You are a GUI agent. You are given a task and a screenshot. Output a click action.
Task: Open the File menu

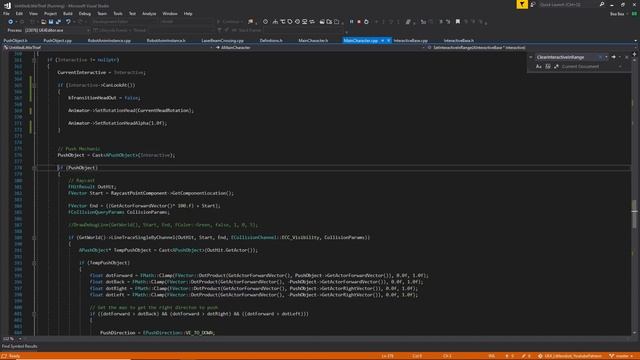[6, 13]
